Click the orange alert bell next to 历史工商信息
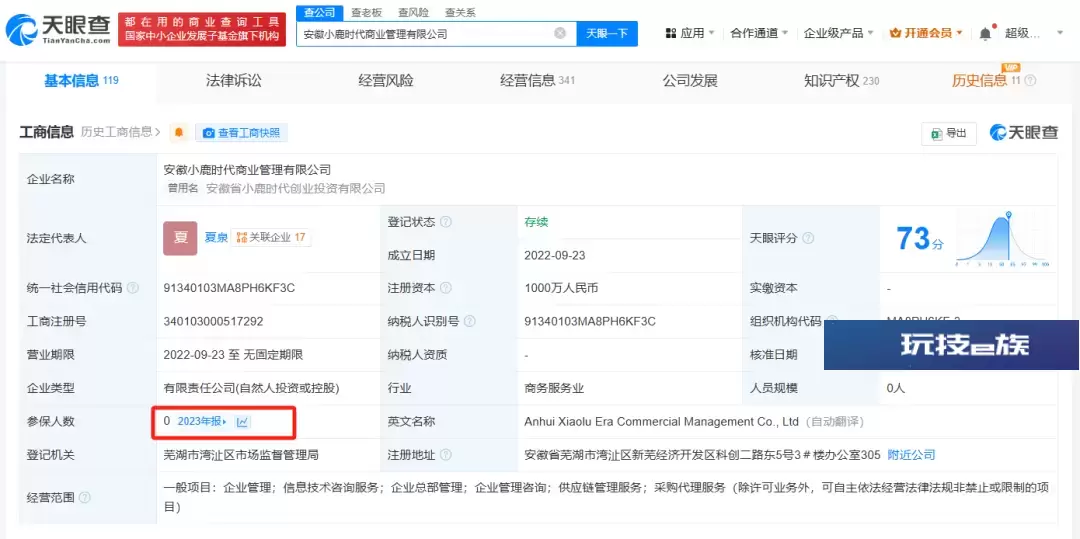The width and height of the screenshot is (1080, 539). point(179,133)
